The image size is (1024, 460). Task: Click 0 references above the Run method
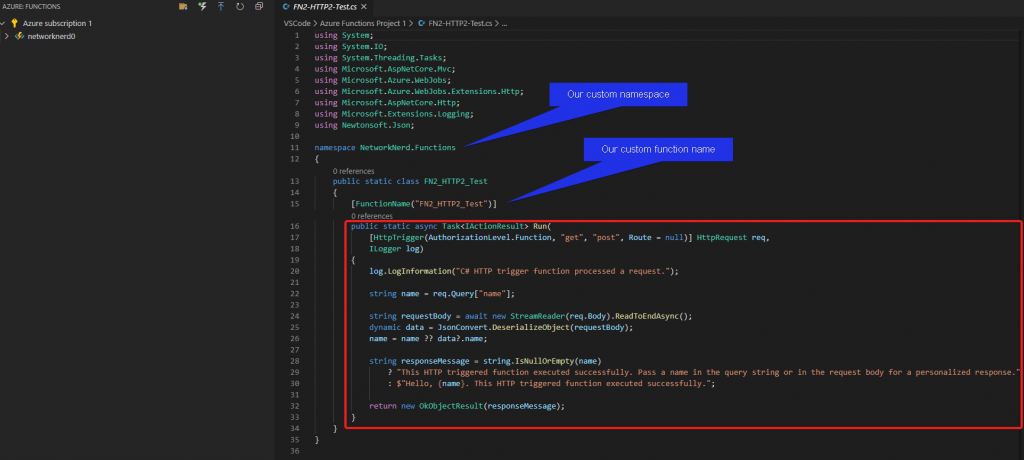click(372, 216)
